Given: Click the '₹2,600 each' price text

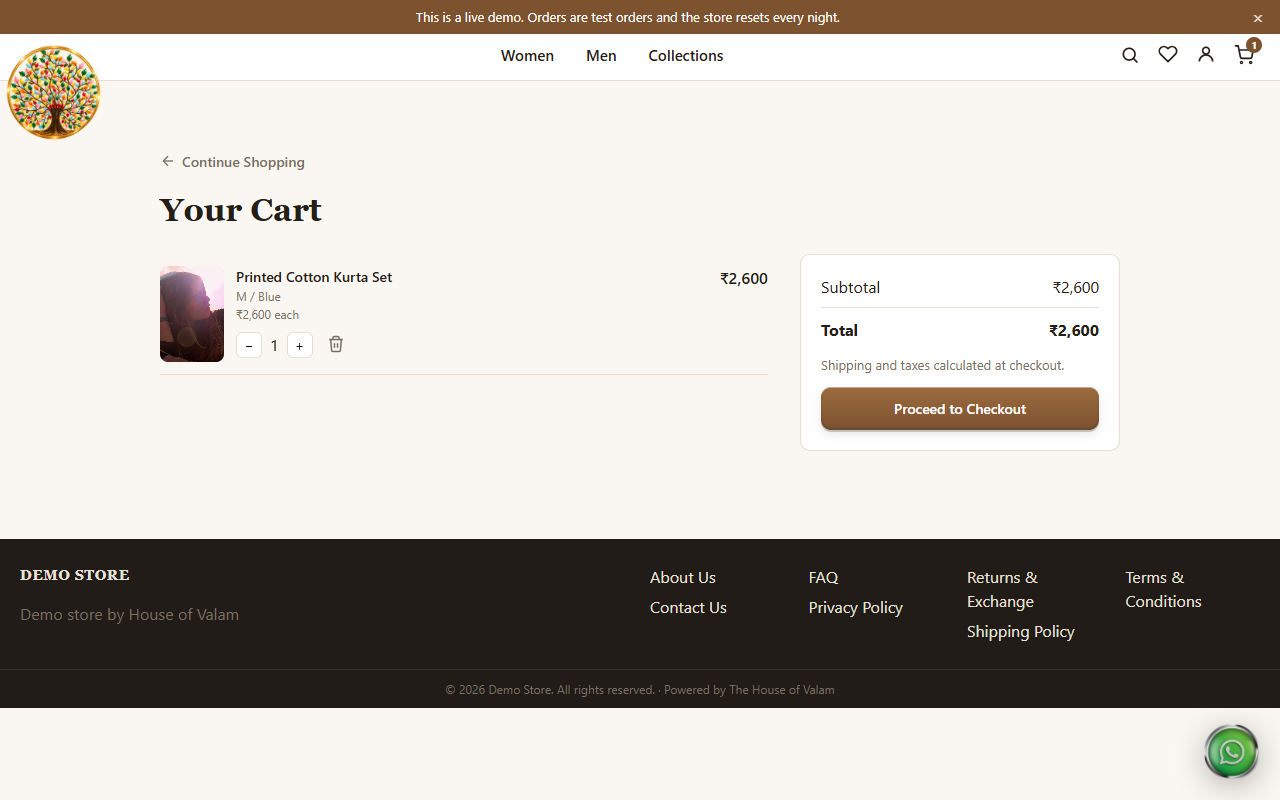Looking at the screenshot, I should (267, 315).
